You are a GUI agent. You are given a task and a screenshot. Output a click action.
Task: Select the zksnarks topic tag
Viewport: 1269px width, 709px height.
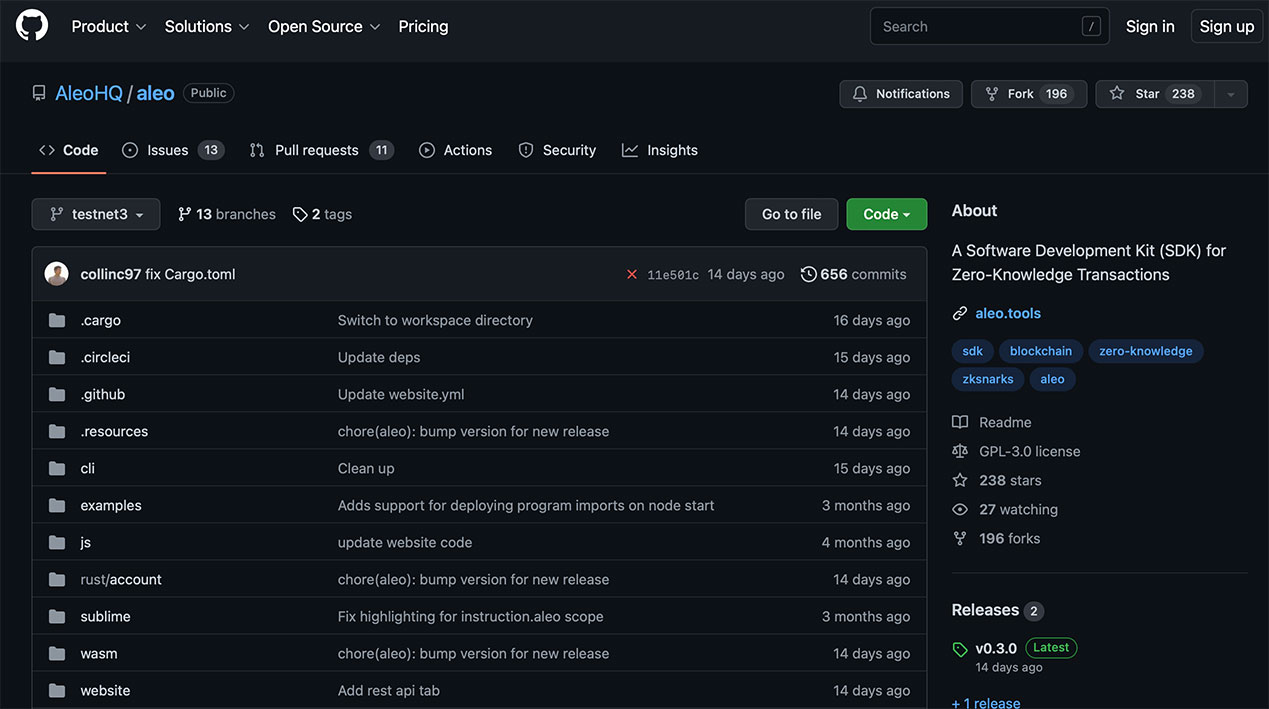coord(988,379)
